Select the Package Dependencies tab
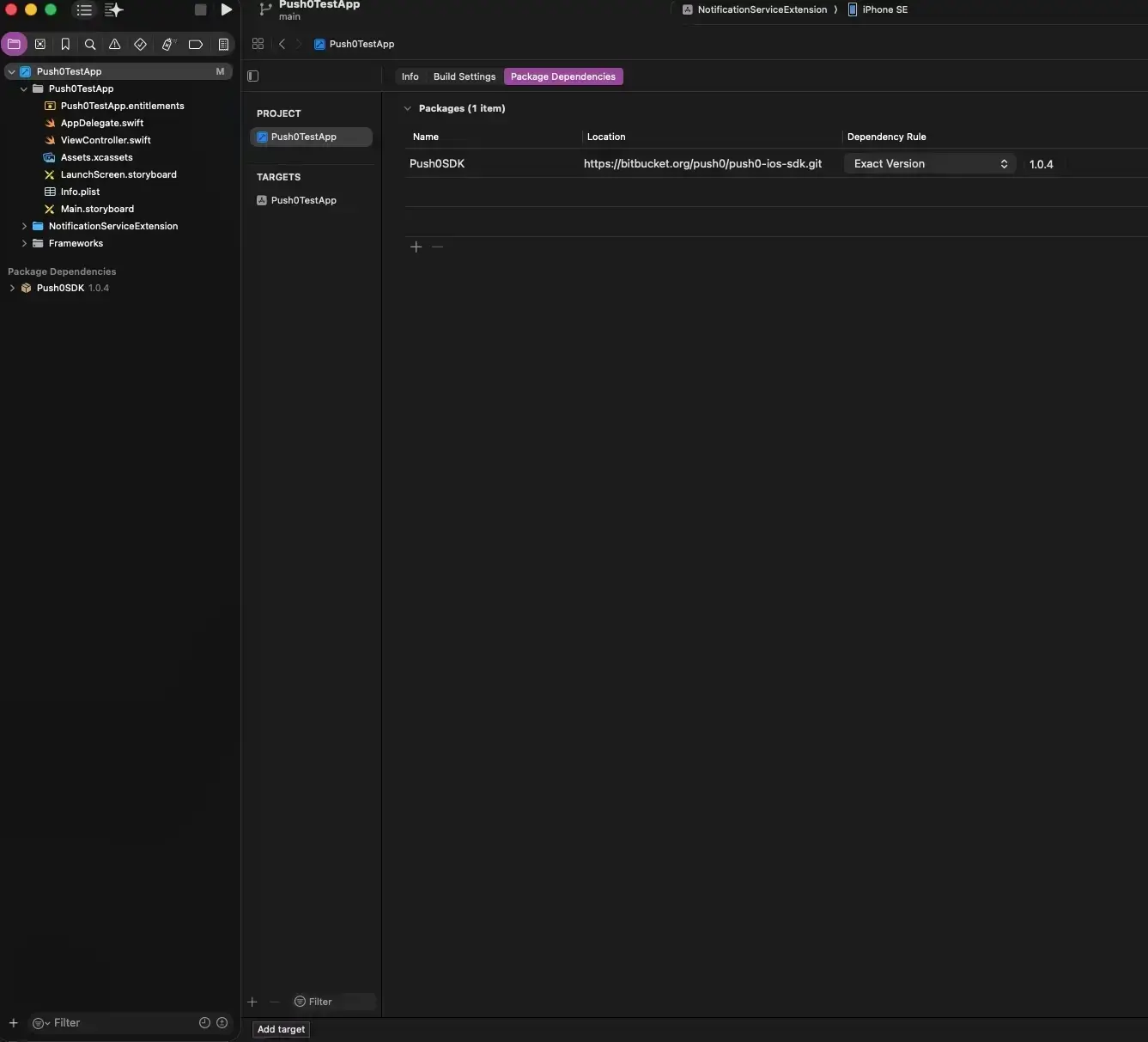This screenshot has height=1042, width=1148. click(x=563, y=76)
